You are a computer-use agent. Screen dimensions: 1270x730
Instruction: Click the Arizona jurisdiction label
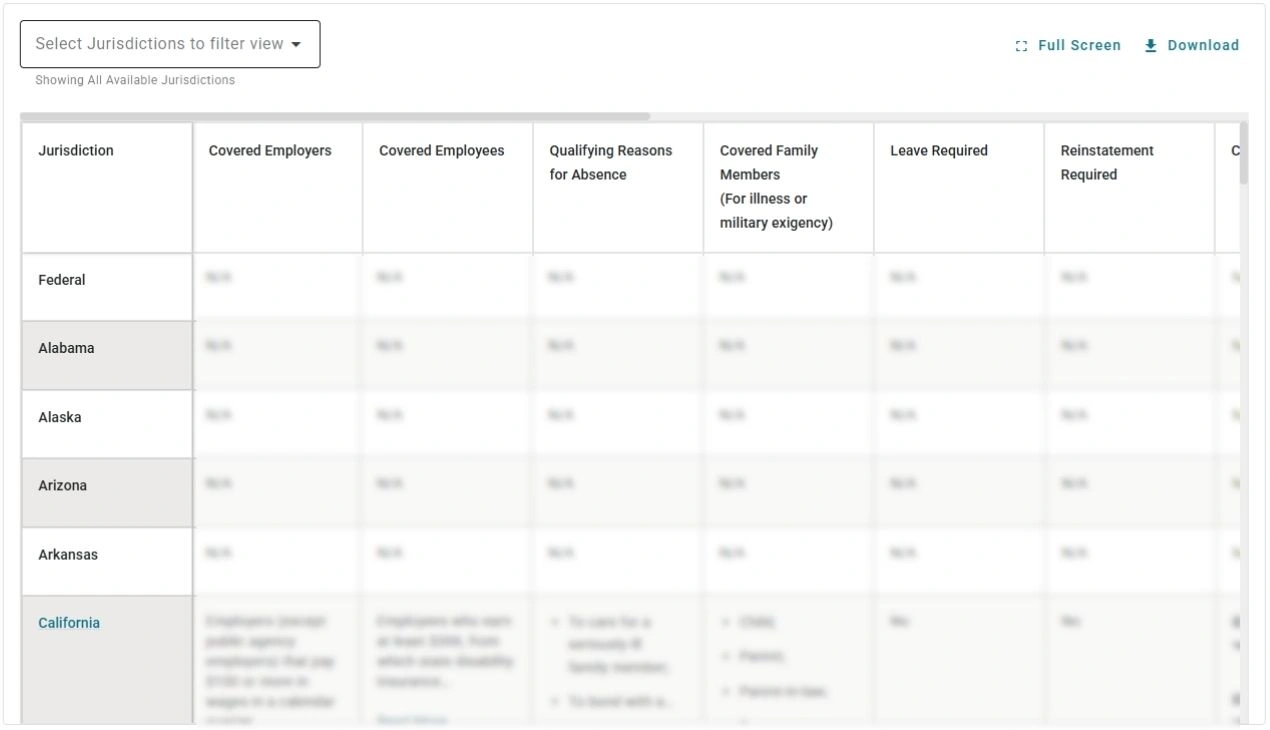pyautogui.click(x=62, y=485)
